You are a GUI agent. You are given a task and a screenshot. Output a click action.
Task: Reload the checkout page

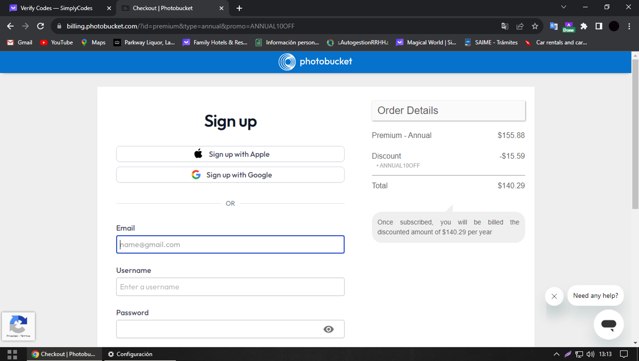pyautogui.click(x=40, y=26)
